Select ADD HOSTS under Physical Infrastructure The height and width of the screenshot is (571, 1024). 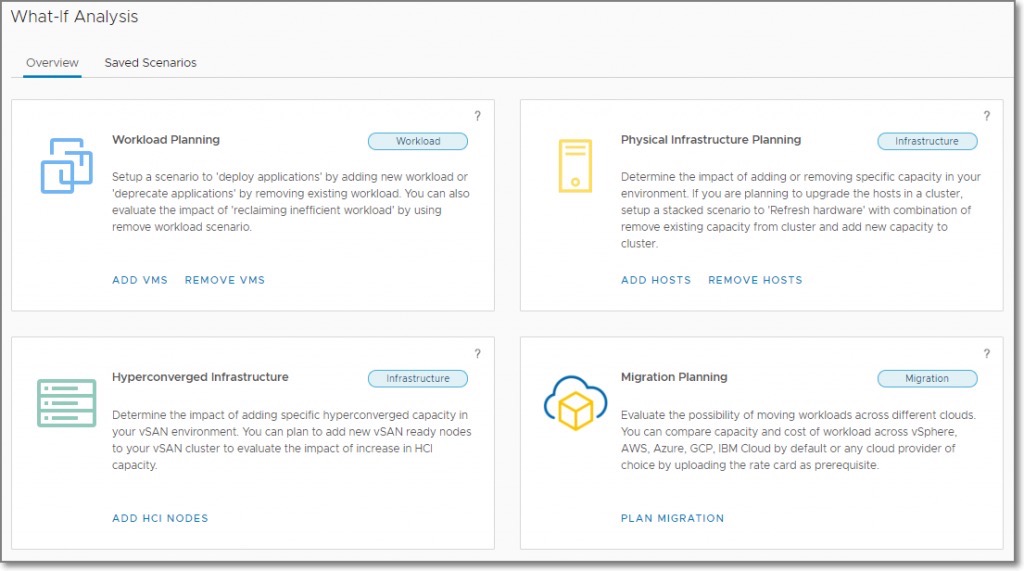(x=656, y=280)
